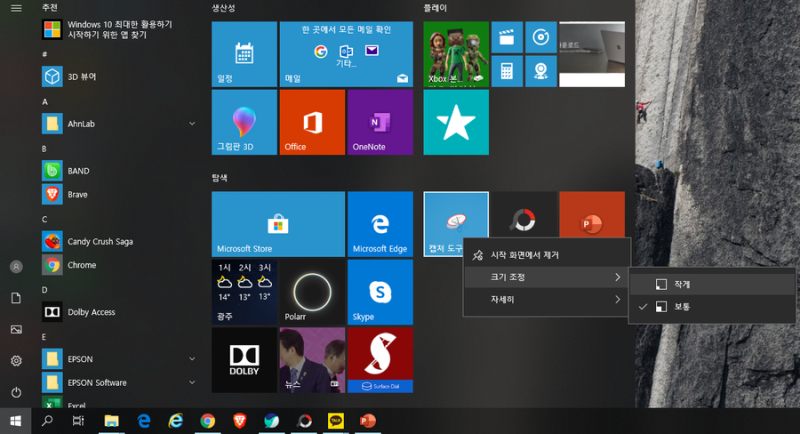Click the letter D index header
The width and height of the screenshot is (800, 434).
pyautogui.click(x=45, y=290)
